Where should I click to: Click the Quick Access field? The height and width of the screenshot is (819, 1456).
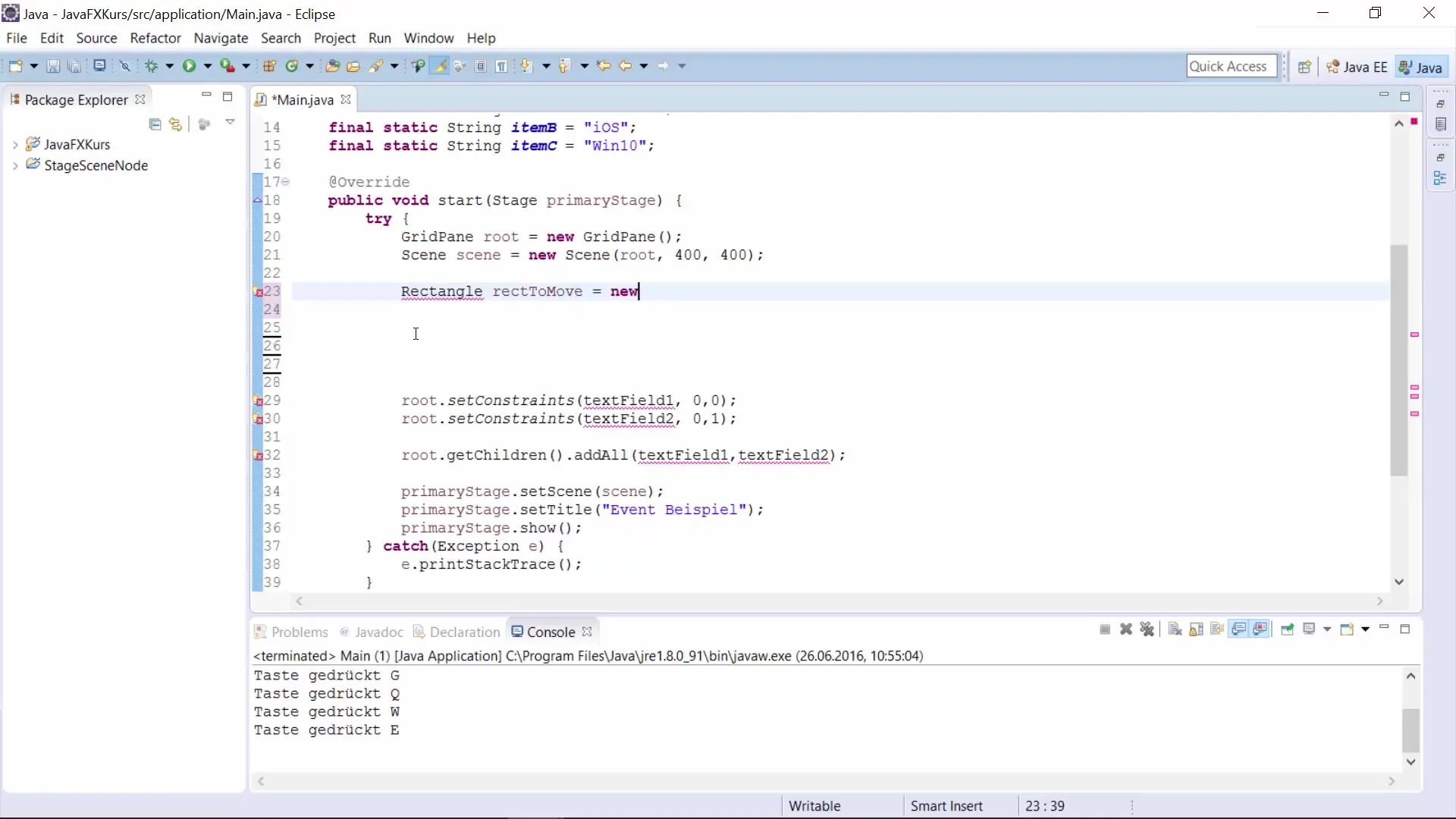(1232, 67)
